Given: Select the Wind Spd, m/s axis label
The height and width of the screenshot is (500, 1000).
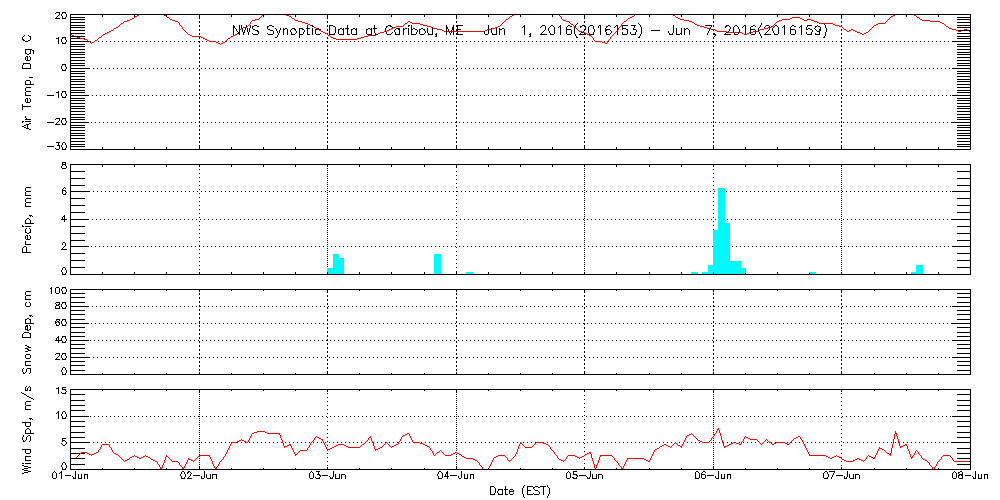Looking at the screenshot, I should (28, 428).
